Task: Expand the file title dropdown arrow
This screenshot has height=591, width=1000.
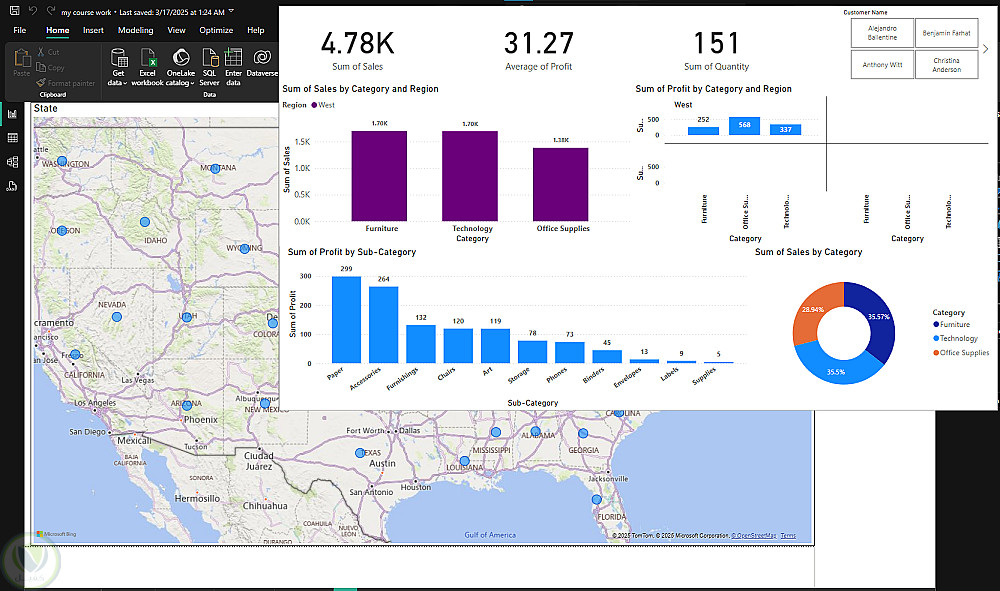Action: point(231,11)
